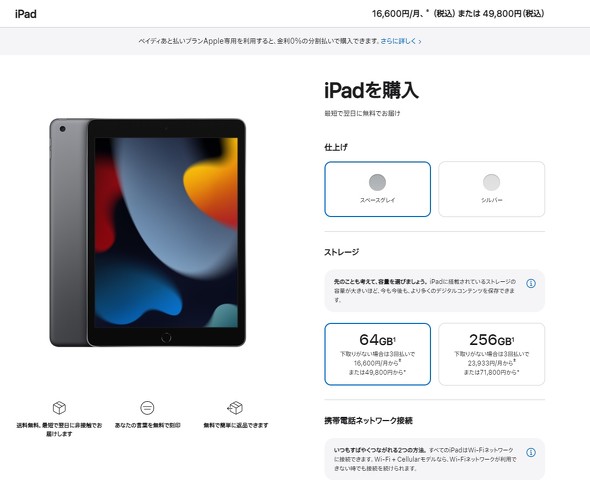This screenshot has height=480, width=590.
Task: Select the シルバー finish option
Action: (x=491, y=189)
